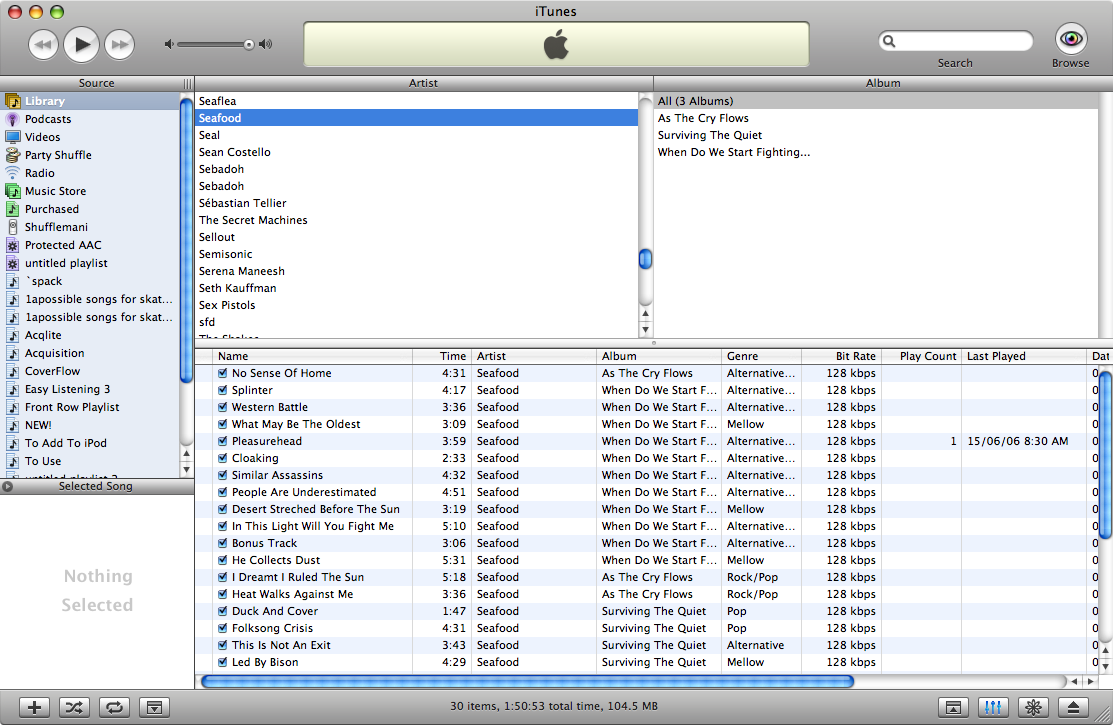
Task: Click the horizontal scrollbar in song list
Action: coord(527,682)
